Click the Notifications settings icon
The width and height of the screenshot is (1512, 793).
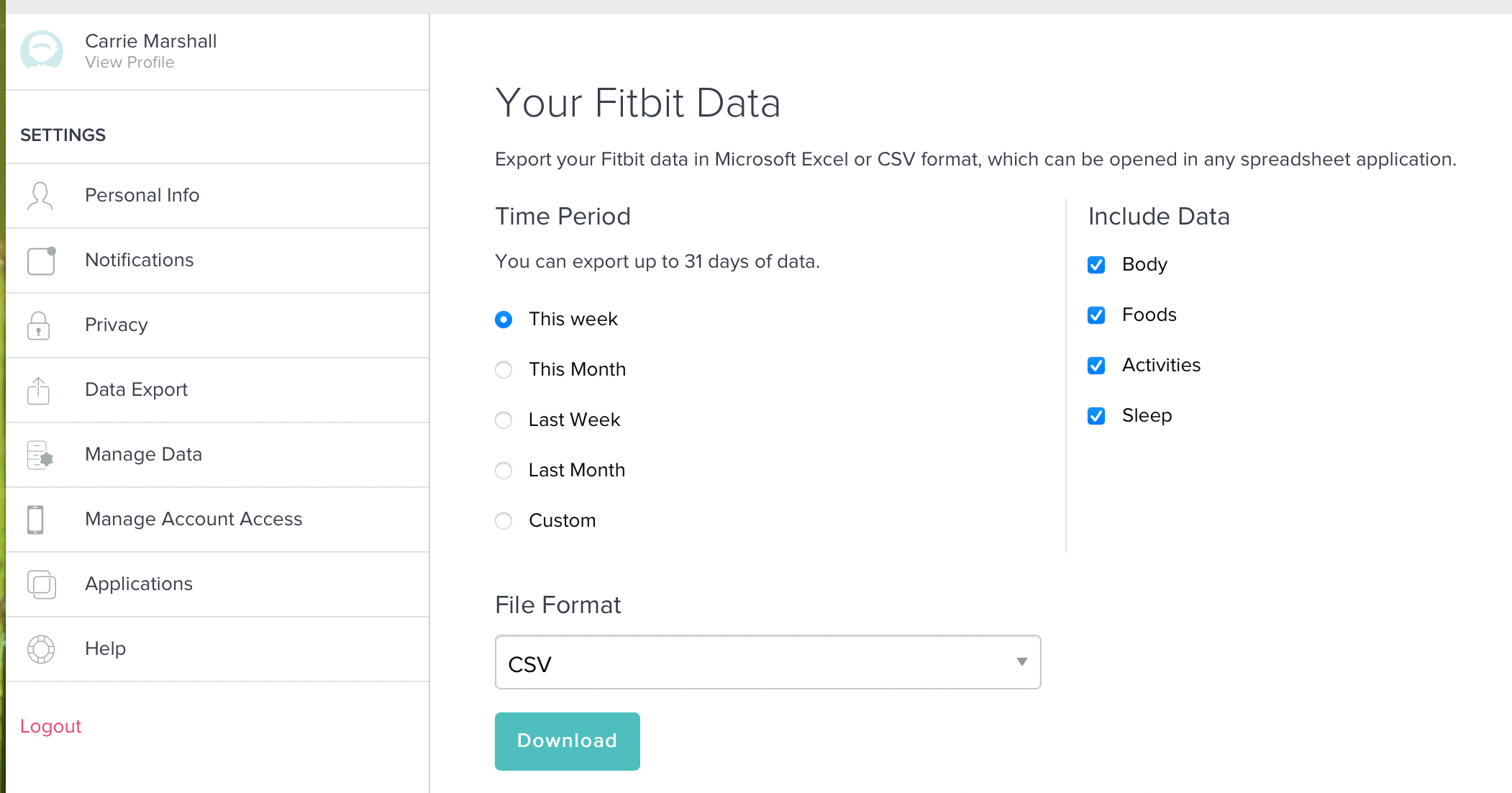click(40, 260)
